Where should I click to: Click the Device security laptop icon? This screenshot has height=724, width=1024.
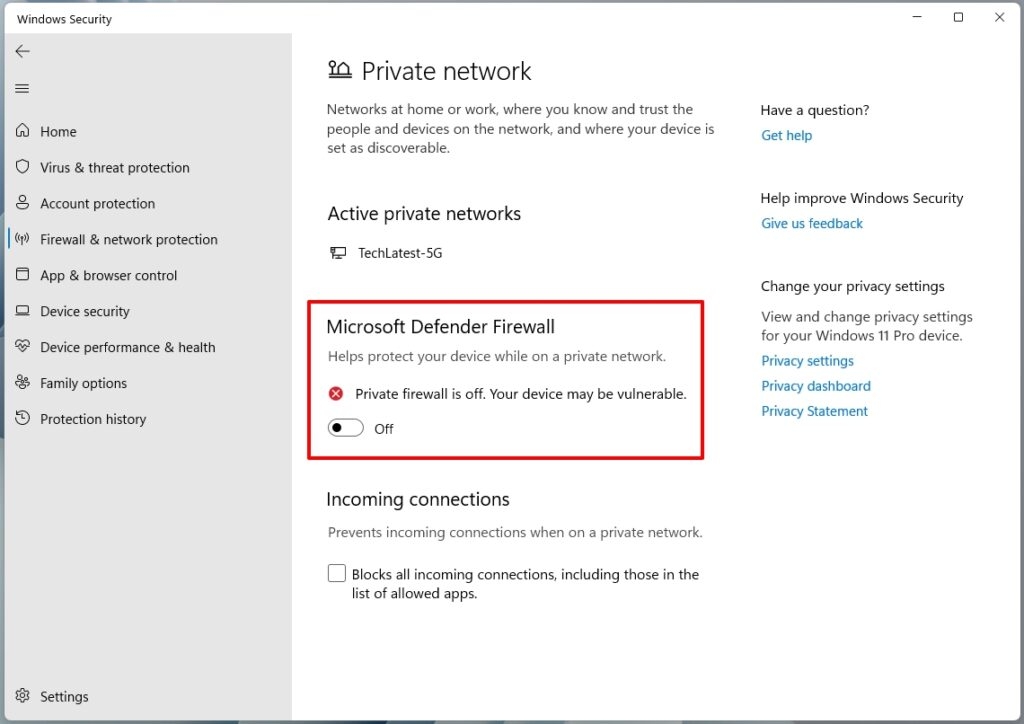click(22, 311)
